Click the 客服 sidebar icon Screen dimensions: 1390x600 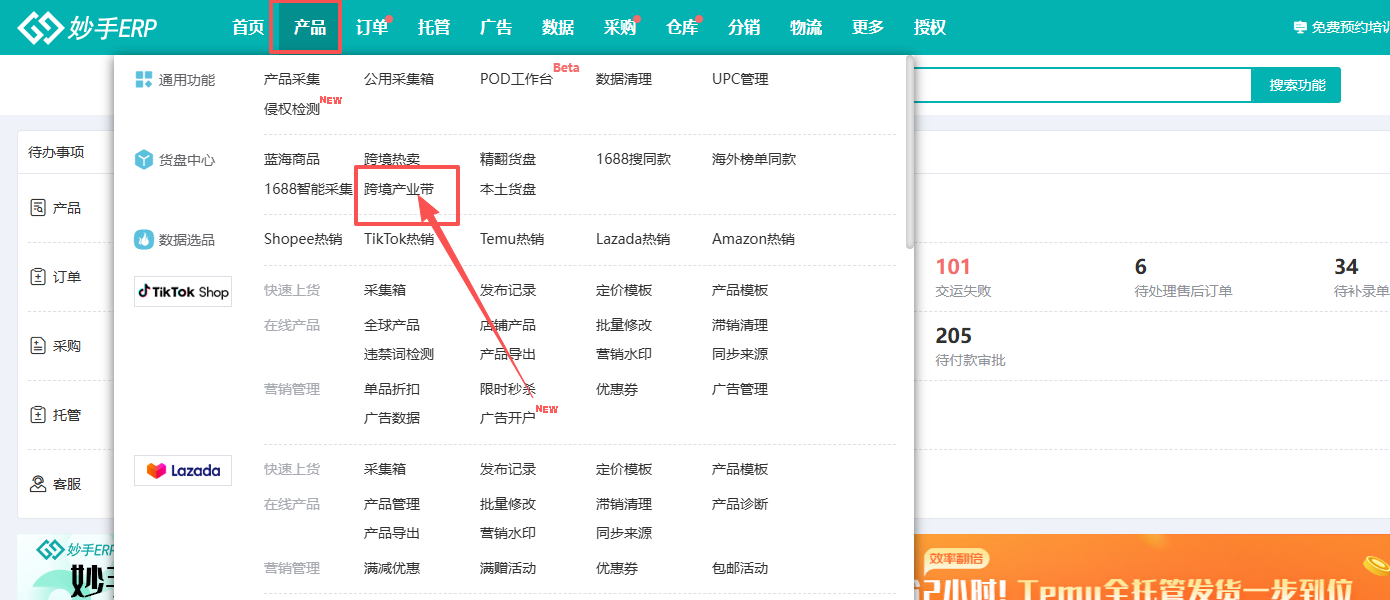tap(38, 484)
